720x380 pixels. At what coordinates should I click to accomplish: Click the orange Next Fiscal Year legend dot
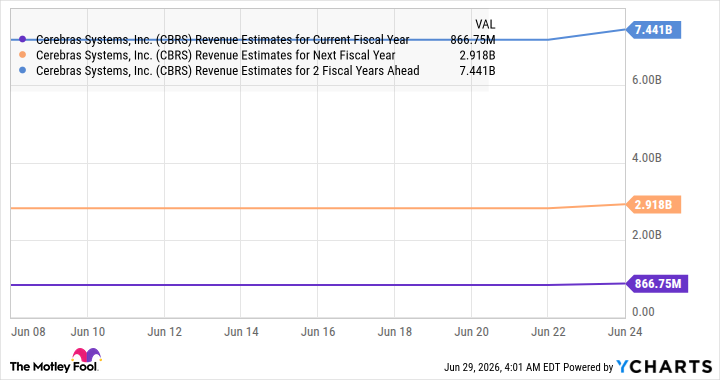point(22,56)
